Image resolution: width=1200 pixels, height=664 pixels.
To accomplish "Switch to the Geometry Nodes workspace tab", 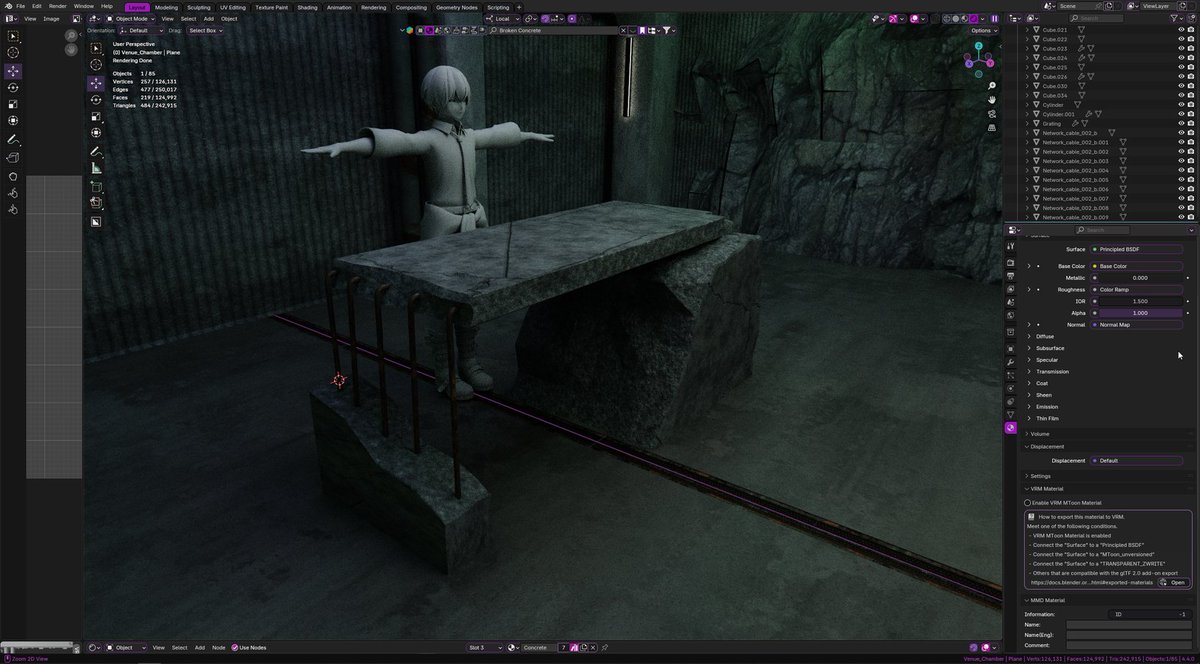I will [456, 7].
